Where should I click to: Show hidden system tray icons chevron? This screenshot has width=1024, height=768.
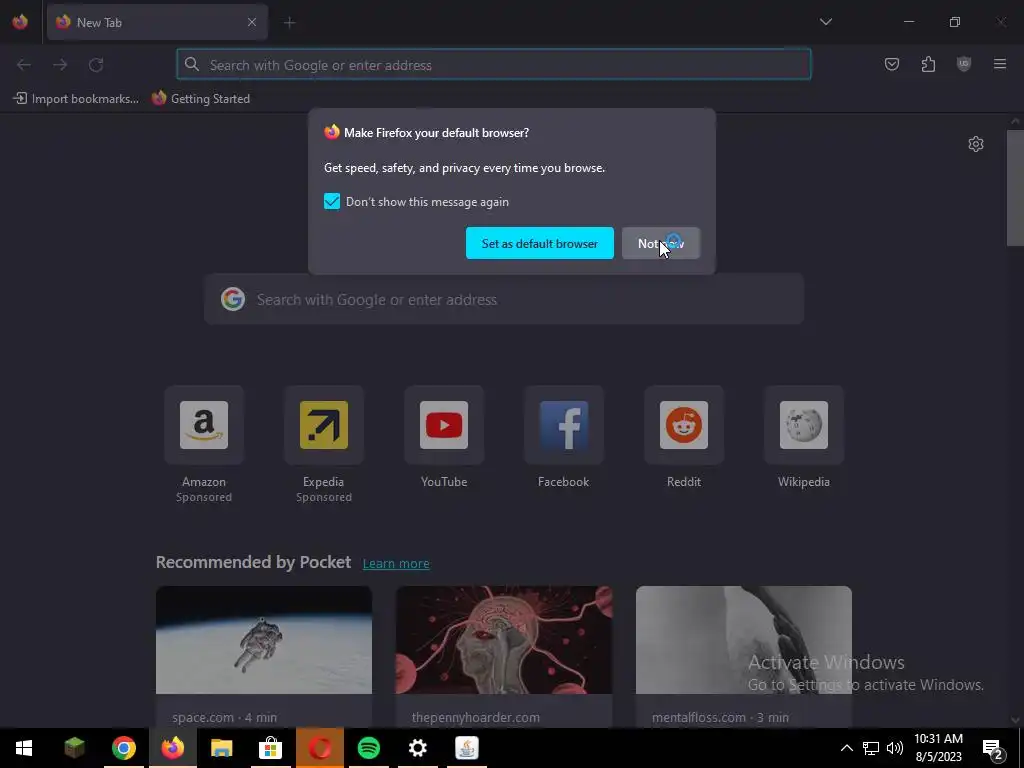(x=846, y=748)
